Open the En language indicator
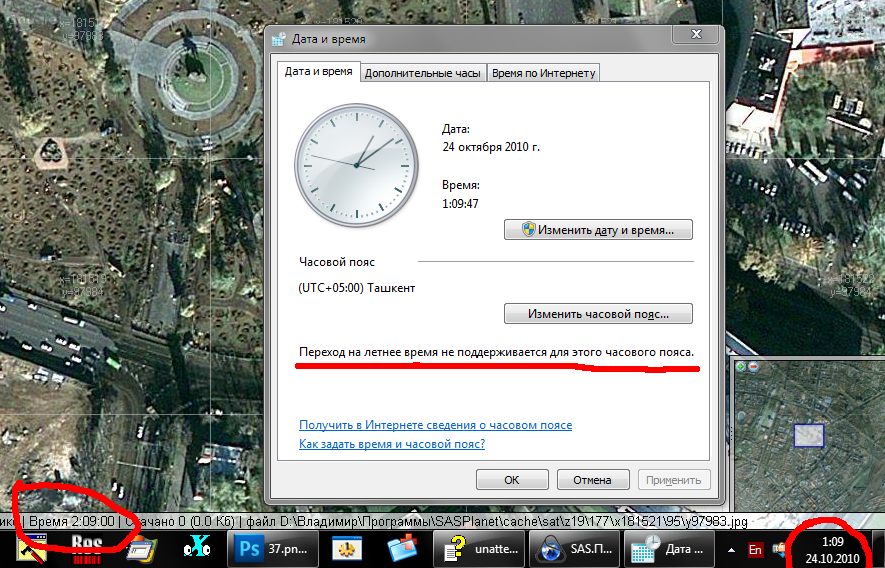Viewport: 885px width, 568px height. point(755,549)
